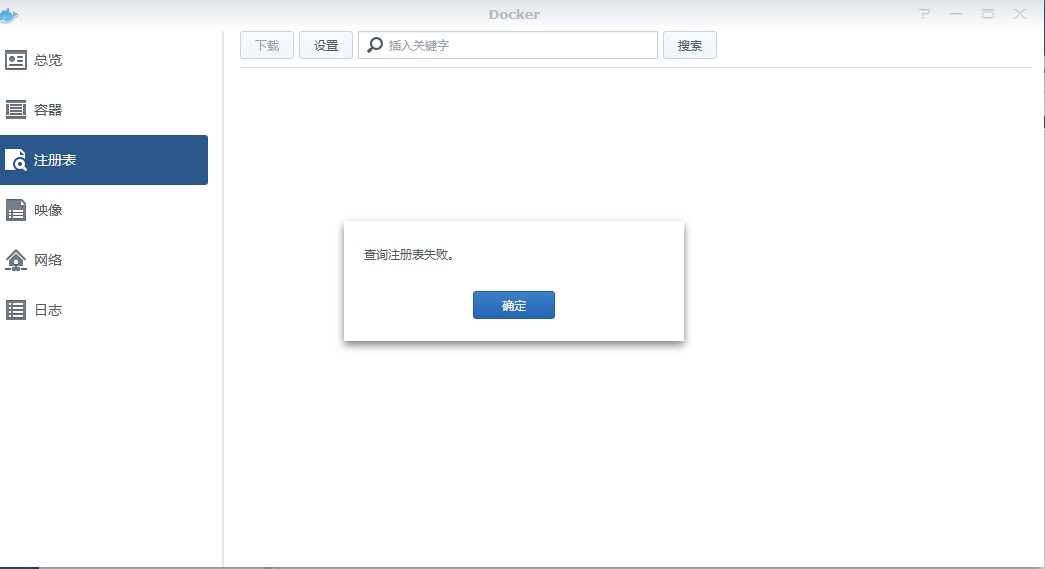
Task: Select the 总览 text label in sidebar
Action: click(x=48, y=60)
